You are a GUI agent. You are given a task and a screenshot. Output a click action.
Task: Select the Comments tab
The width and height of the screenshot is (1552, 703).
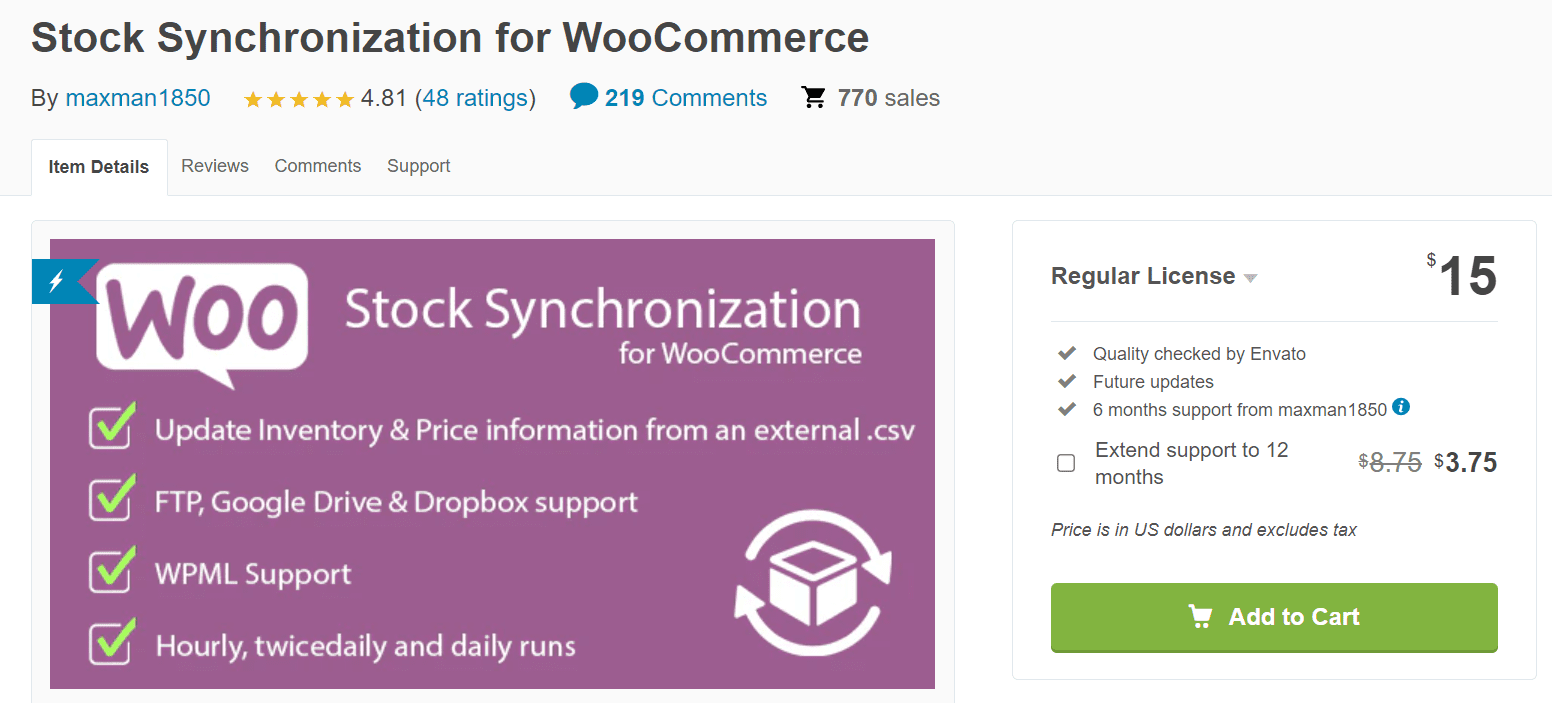tap(318, 166)
